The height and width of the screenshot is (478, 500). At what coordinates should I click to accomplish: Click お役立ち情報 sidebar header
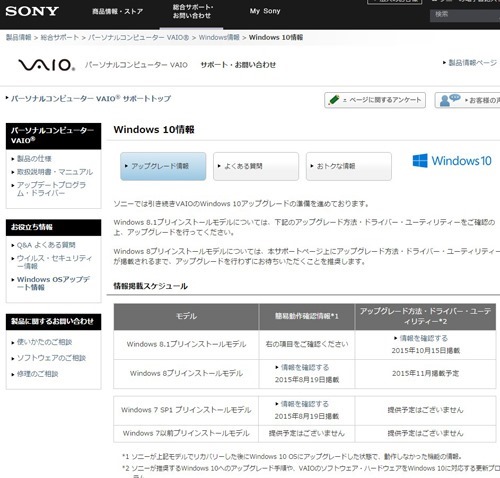pyautogui.click(x=54, y=227)
